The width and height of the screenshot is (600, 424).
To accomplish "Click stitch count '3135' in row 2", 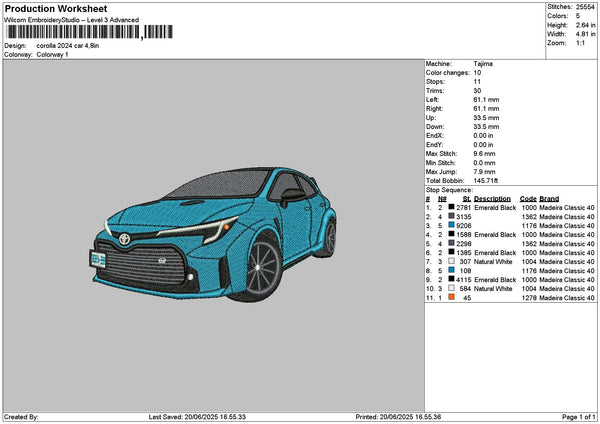I will click(x=463, y=217).
